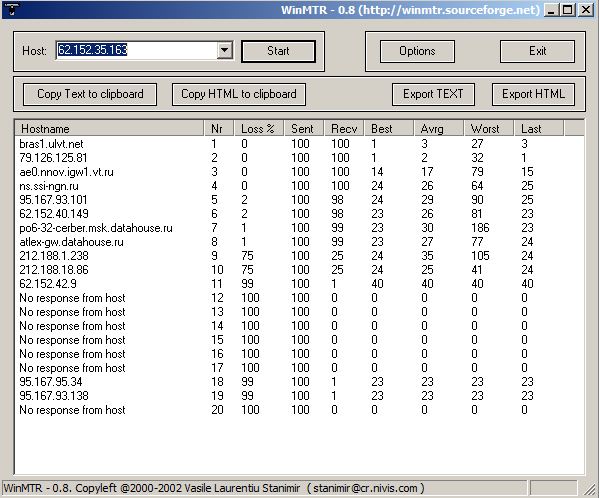Maximize the WinMTR window

568,10
